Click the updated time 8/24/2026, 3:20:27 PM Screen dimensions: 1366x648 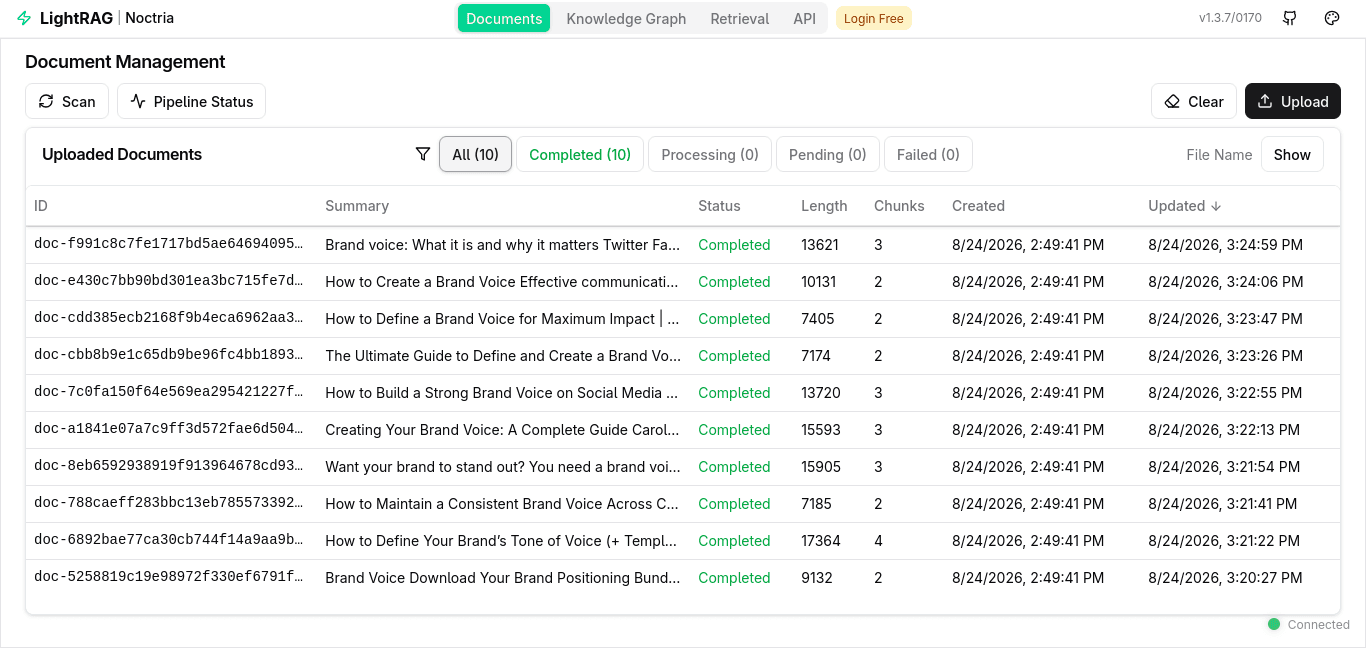tap(1225, 578)
